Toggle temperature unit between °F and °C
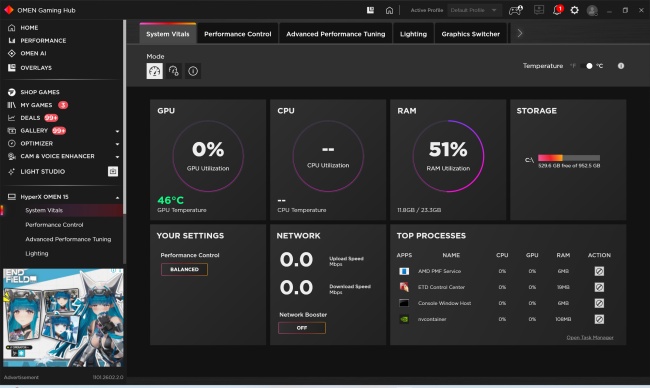The width and height of the screenshot is (650, 388). [x=586, y=66]
